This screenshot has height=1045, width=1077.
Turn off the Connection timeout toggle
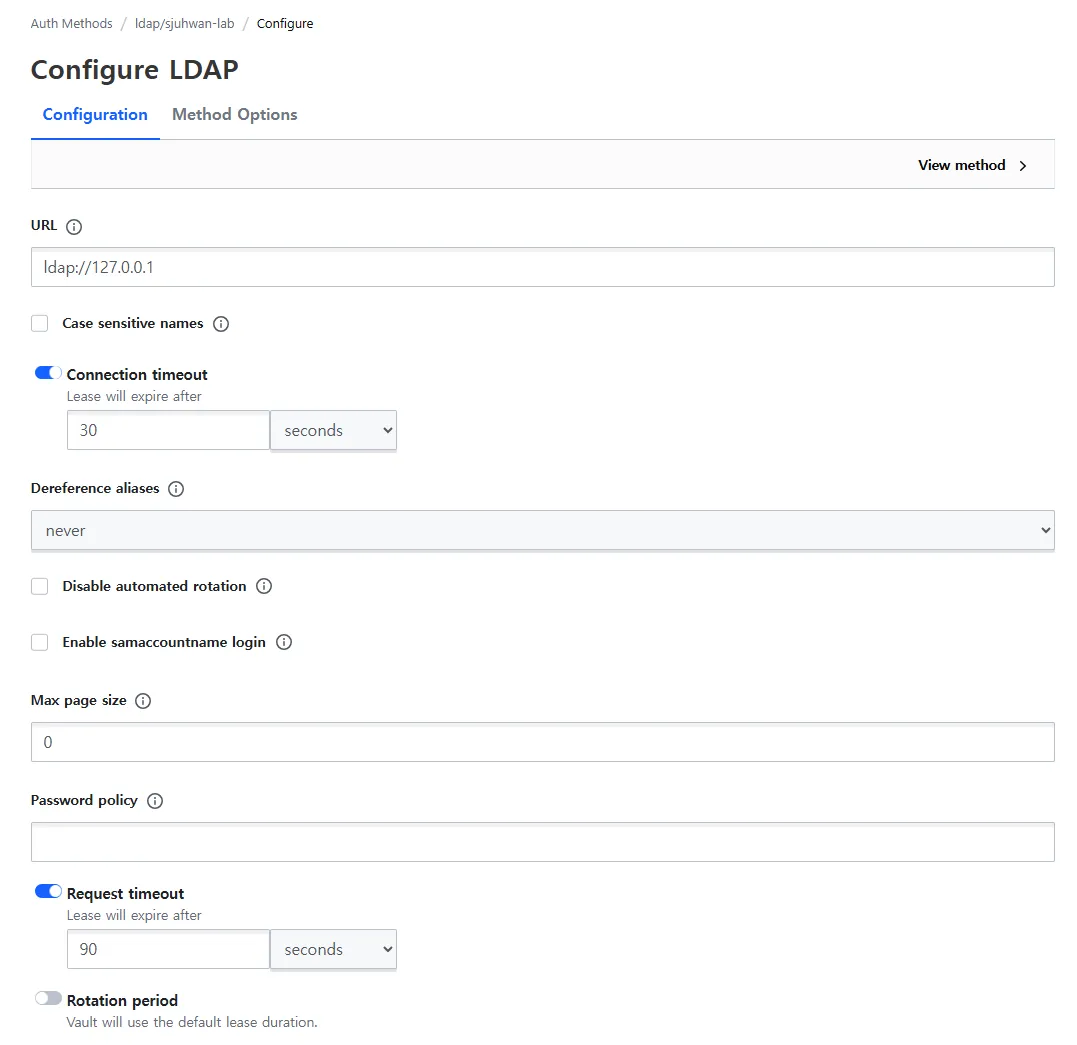click(48, 373)
